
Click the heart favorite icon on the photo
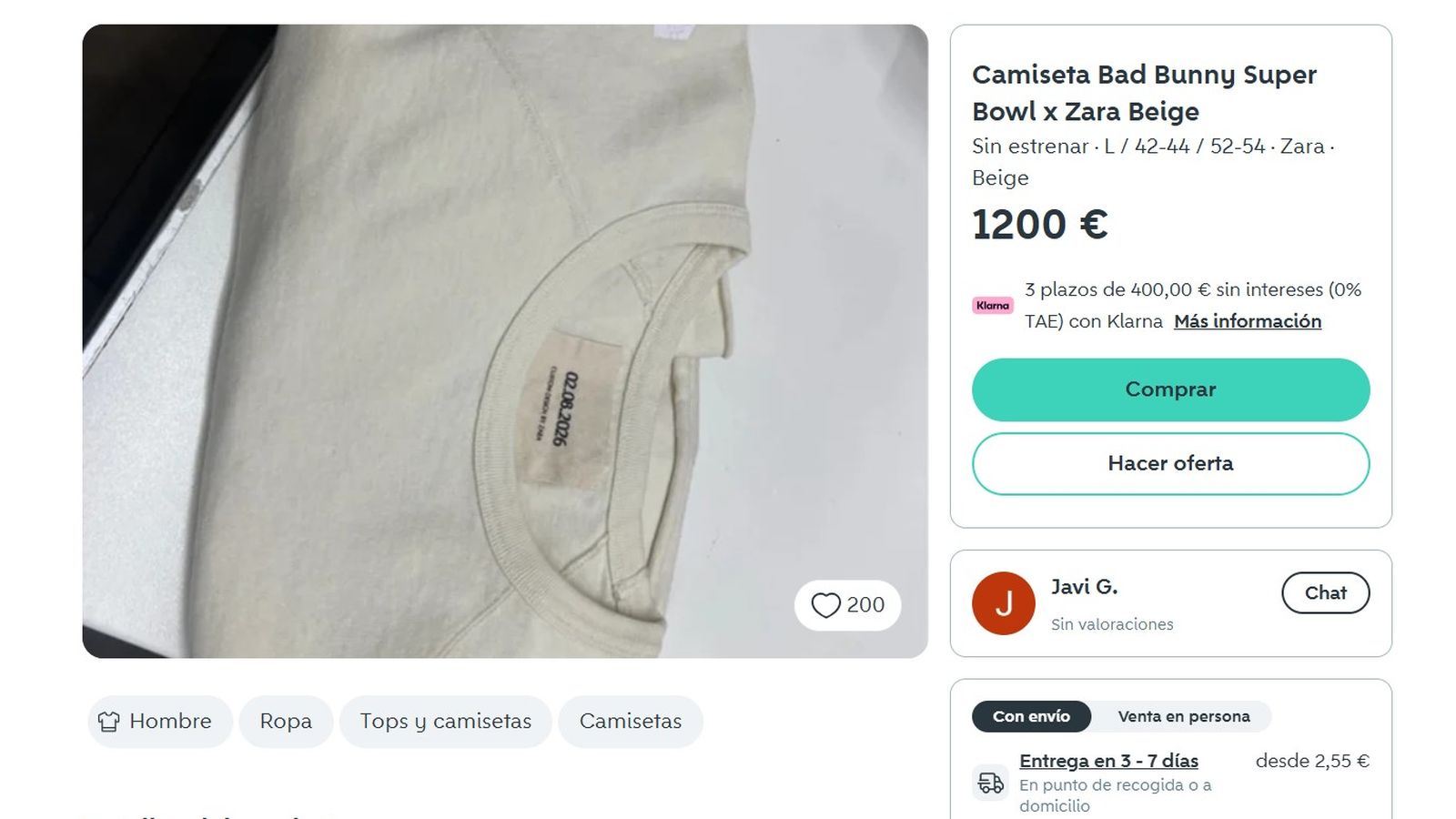(826, 604)
